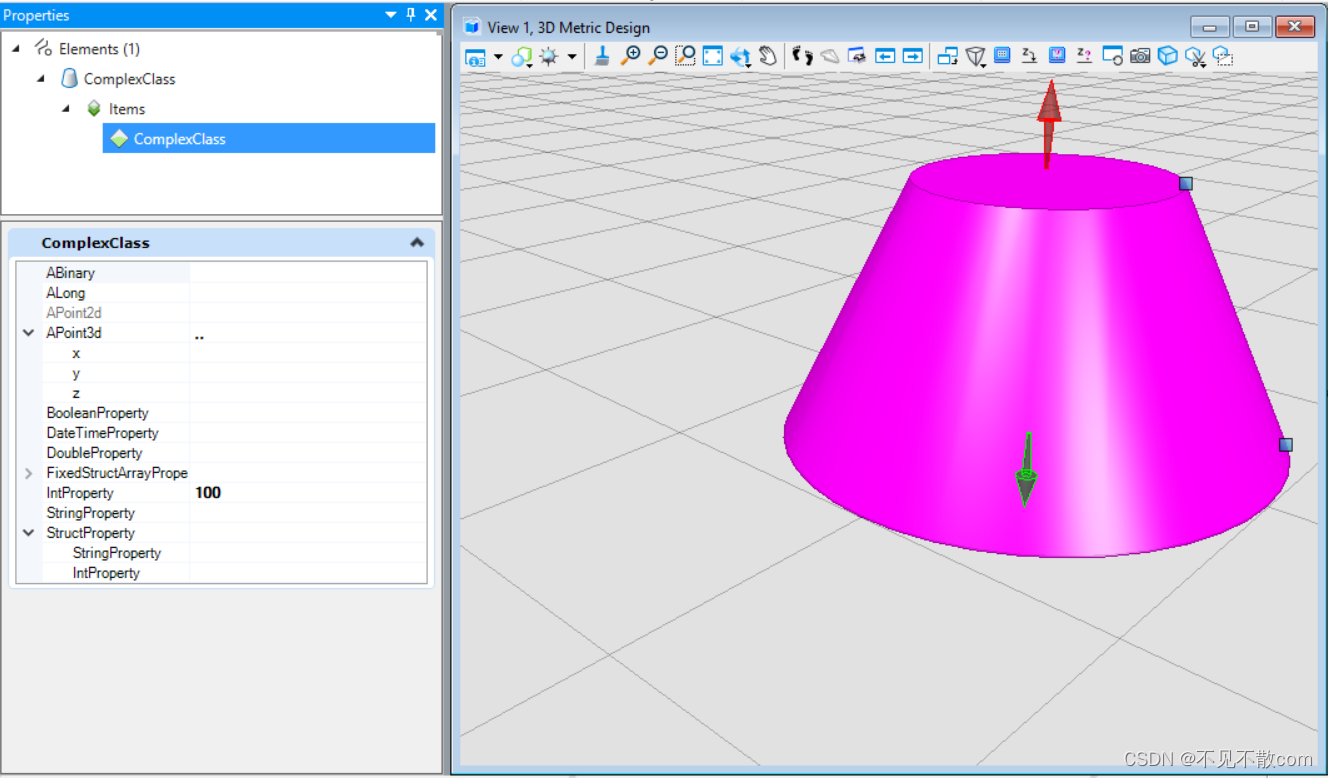Minimize View 1 window

click(x=1210, y=27)
